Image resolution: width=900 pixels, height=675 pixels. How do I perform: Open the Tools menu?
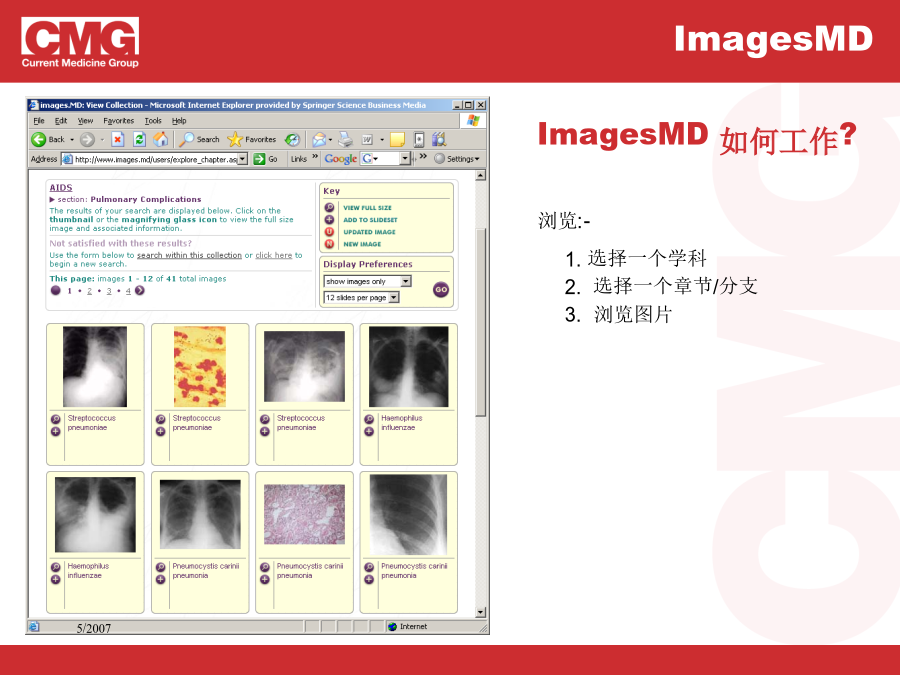(x=153, y=121)
